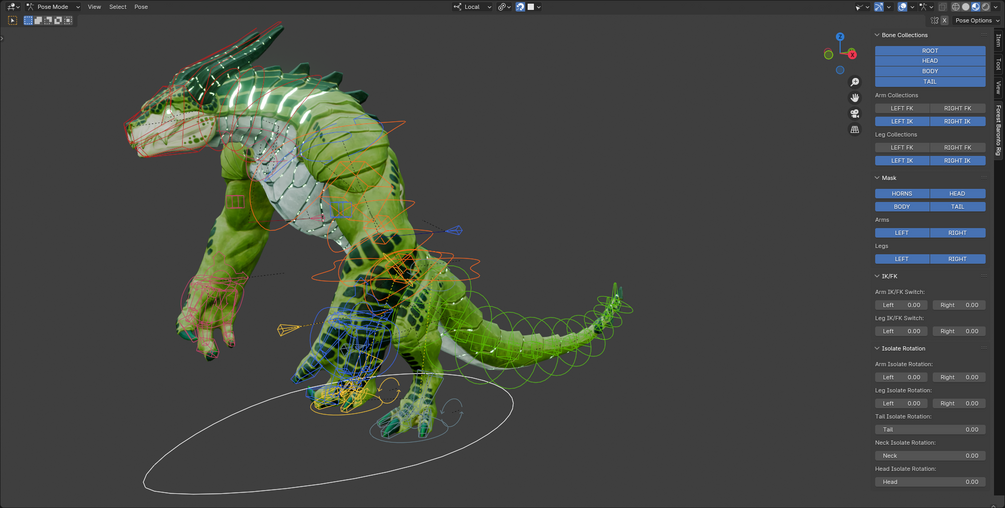Toggle snapping magnet button

(520, 7)
